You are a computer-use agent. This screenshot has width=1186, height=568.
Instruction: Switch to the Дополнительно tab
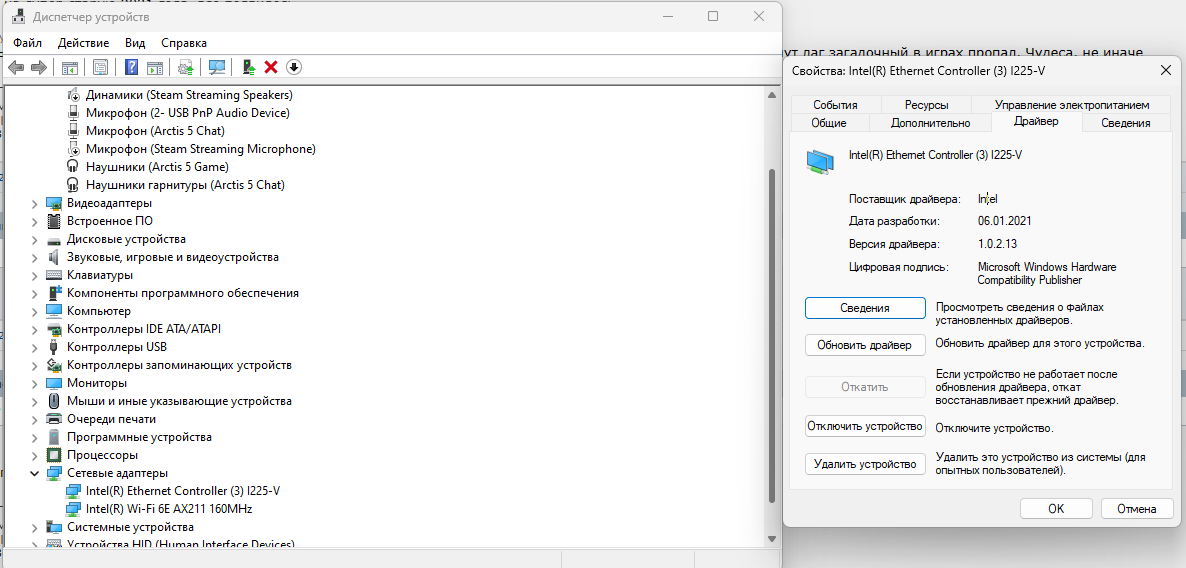pyautogui.click(x=930, y=123)
